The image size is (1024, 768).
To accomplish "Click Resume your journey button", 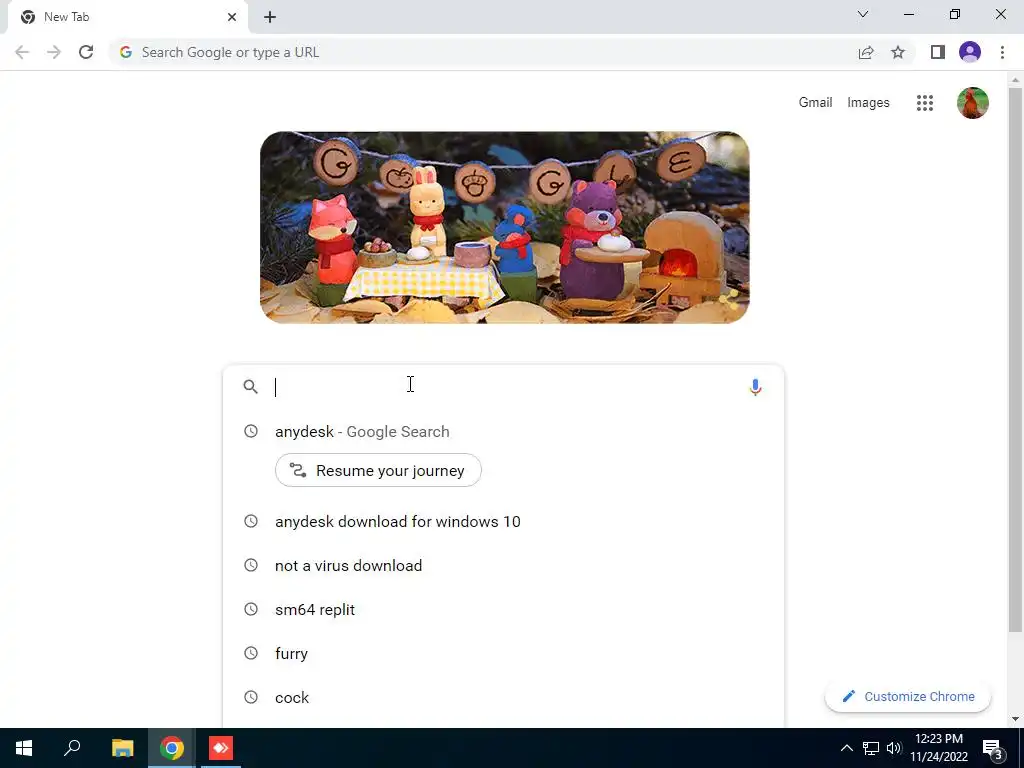I will 378,470.
